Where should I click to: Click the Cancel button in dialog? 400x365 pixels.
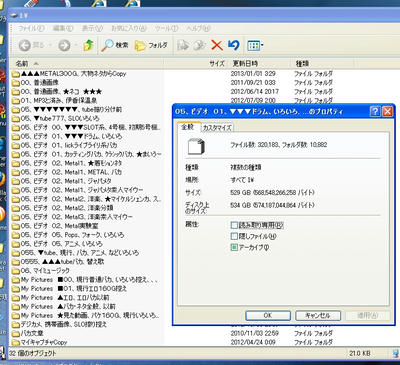318,315
